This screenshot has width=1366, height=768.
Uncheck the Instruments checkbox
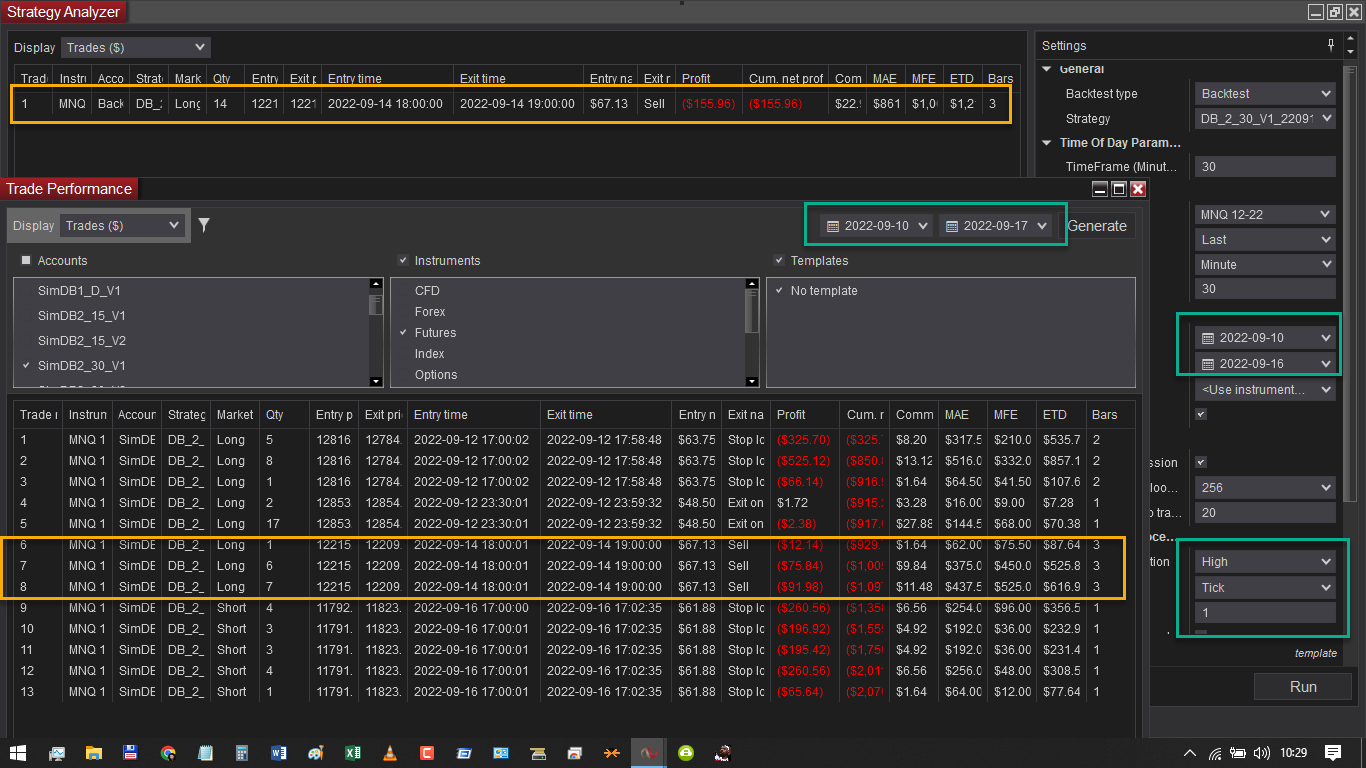pos(403,260)
